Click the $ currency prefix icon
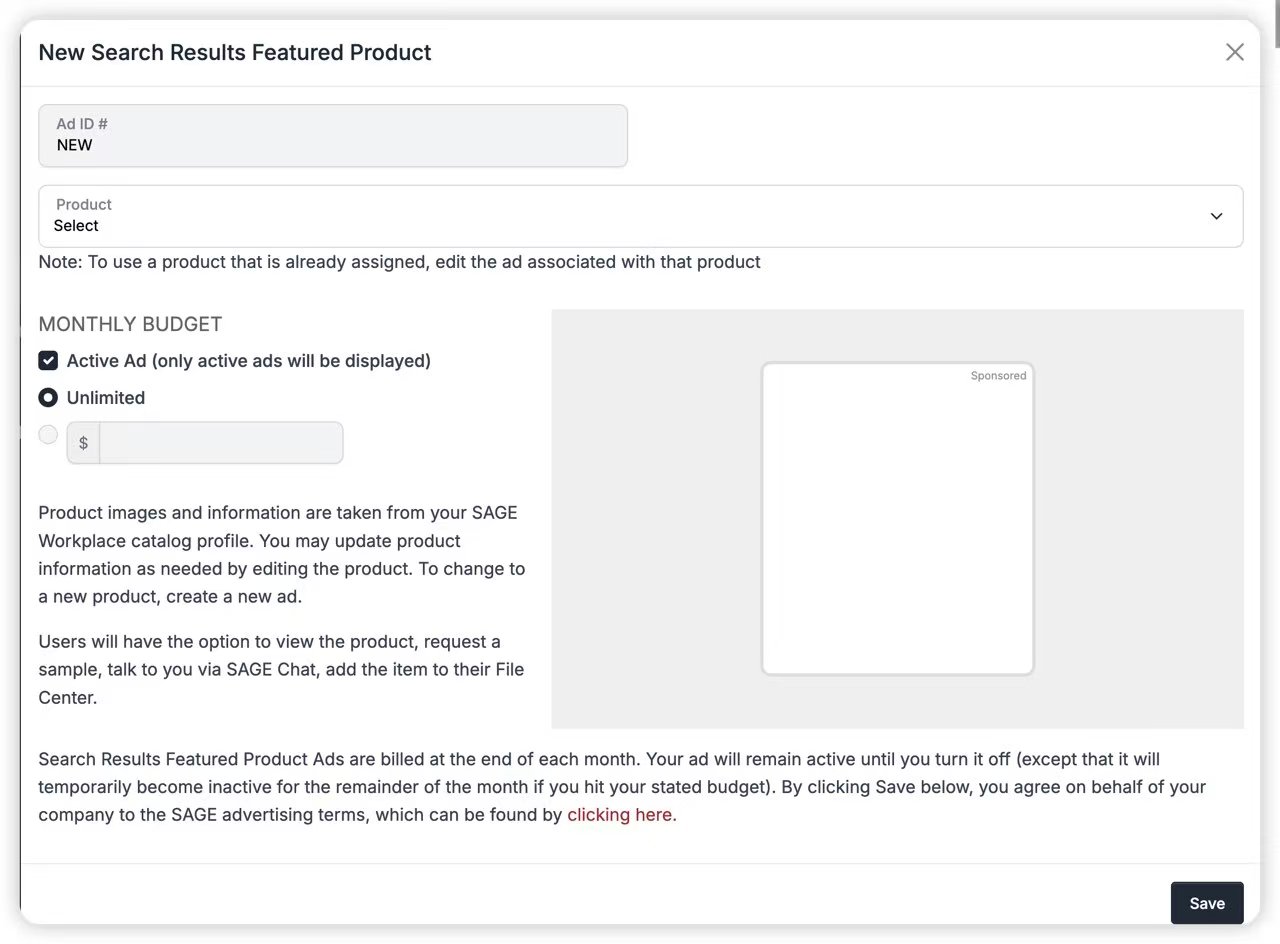 pos(83,443)
